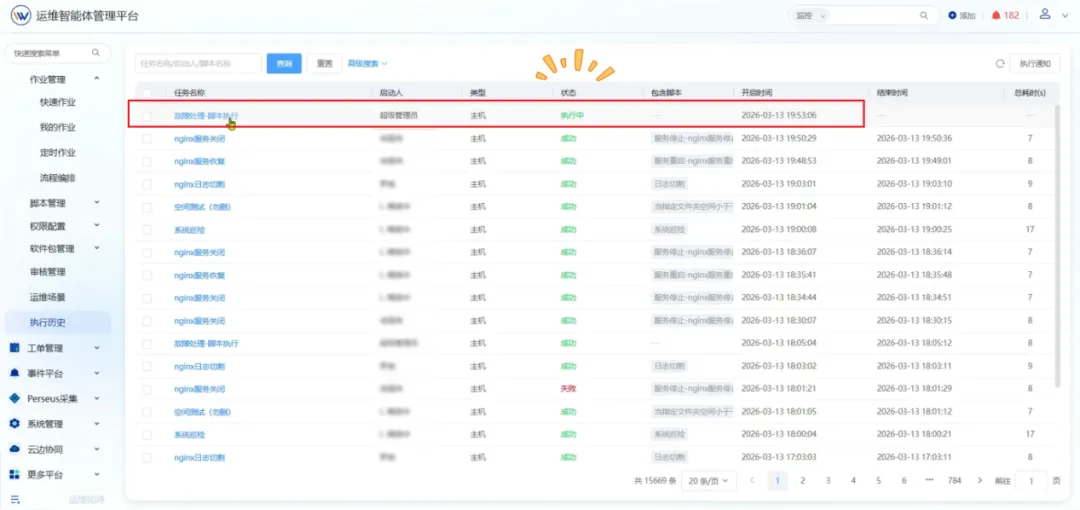Expand 高级搜索 advanced search

[x=367, y=63]
